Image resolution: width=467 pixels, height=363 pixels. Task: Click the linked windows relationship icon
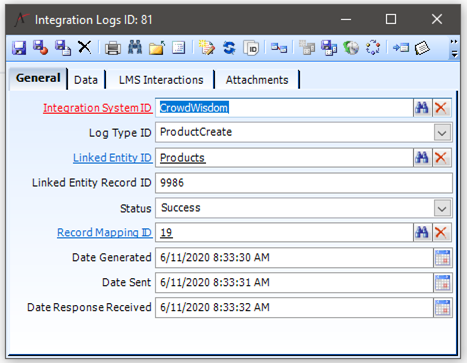click(279, 48)
